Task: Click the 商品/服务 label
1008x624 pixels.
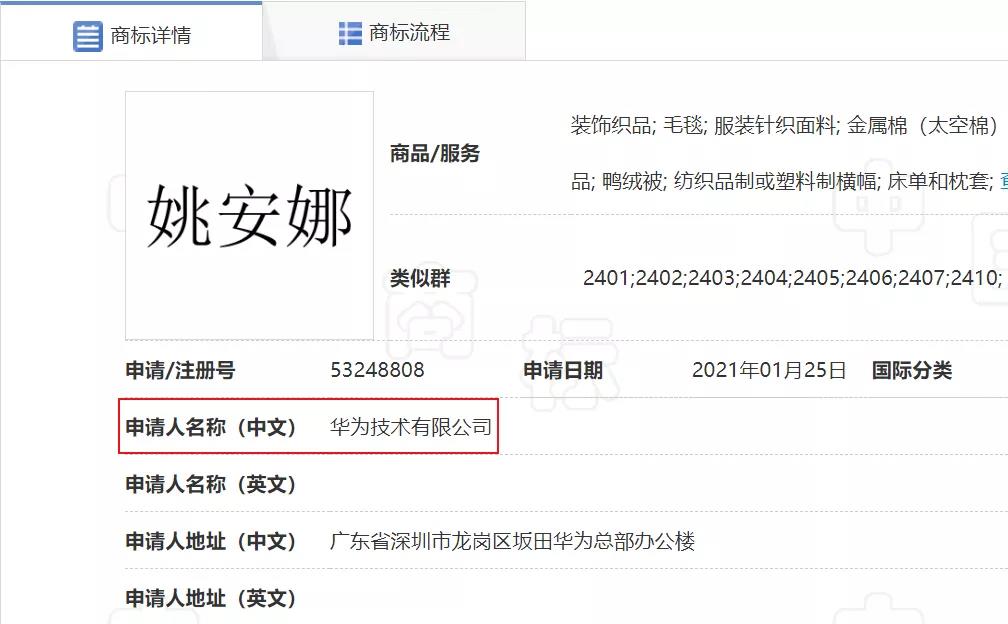Action: [x=435, y=154]
